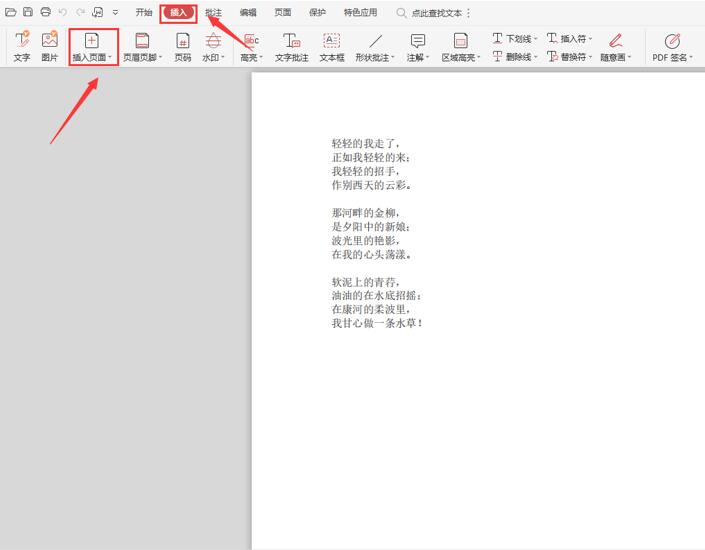
Task: Expand the 形状批注 dropdown arrow
Action: (393, 57)
